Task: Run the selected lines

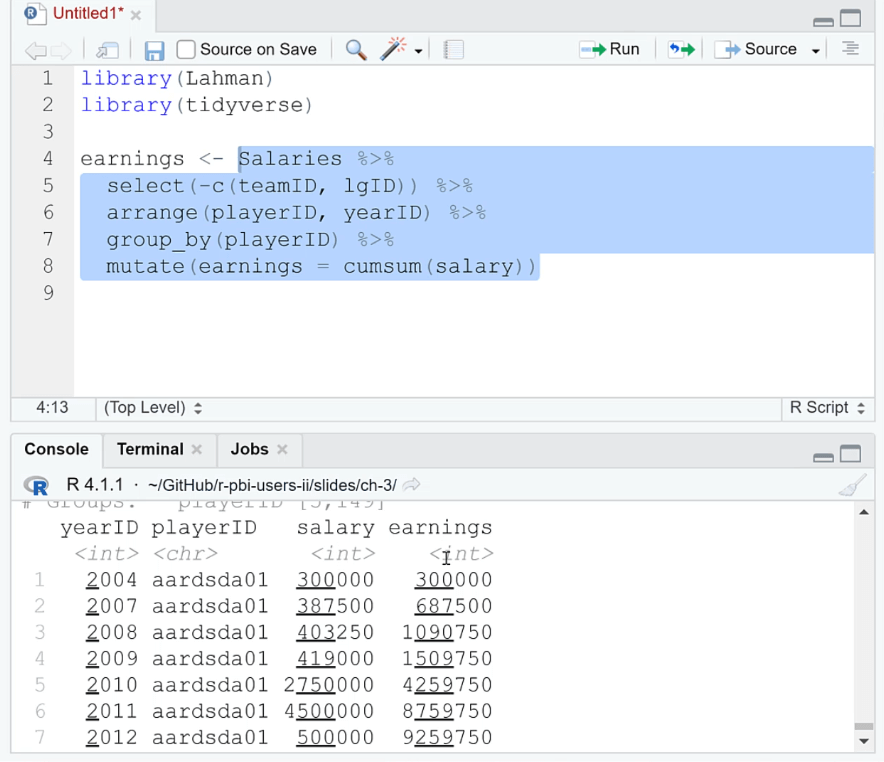Action: pos(609,49)
